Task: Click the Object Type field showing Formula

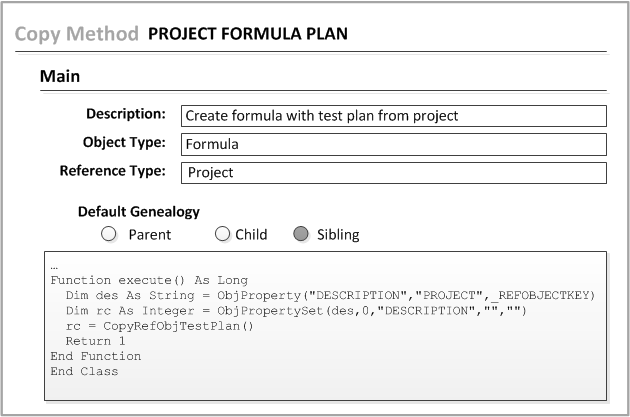Action: tap(393, 144)
